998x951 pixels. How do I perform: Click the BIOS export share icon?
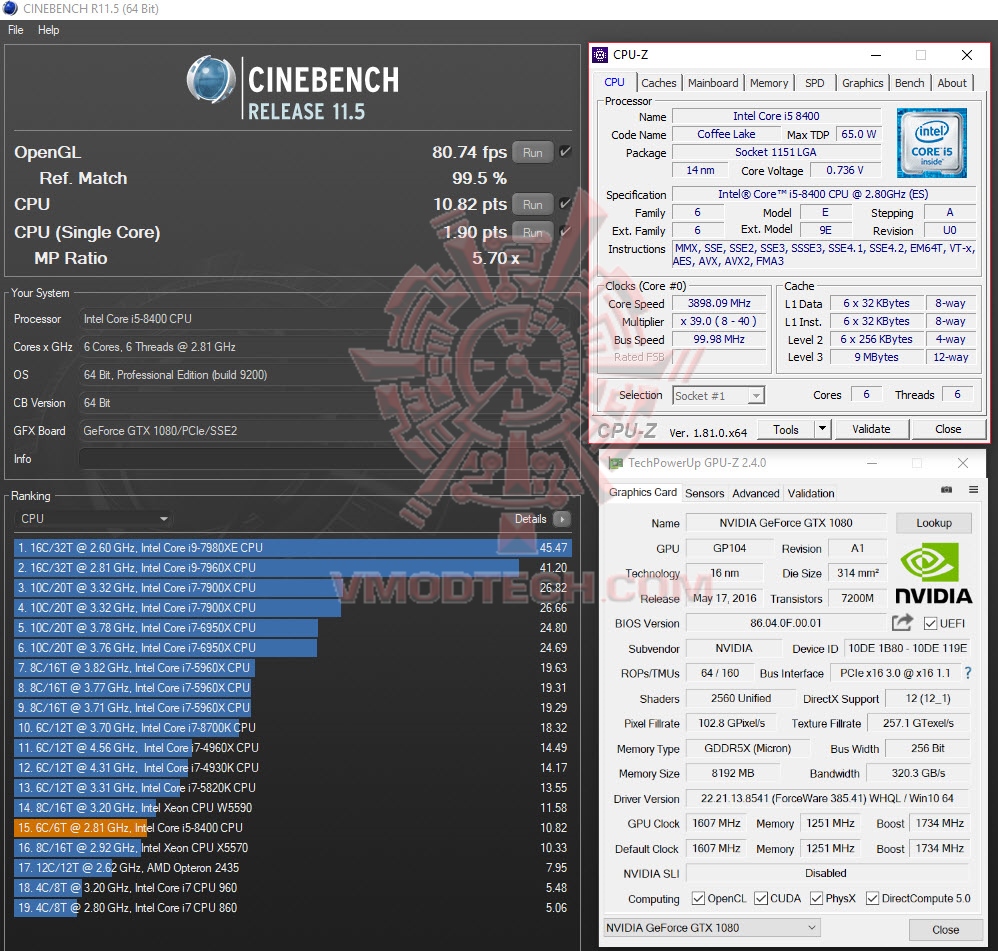pyautogui.click(x=902, y=623)
